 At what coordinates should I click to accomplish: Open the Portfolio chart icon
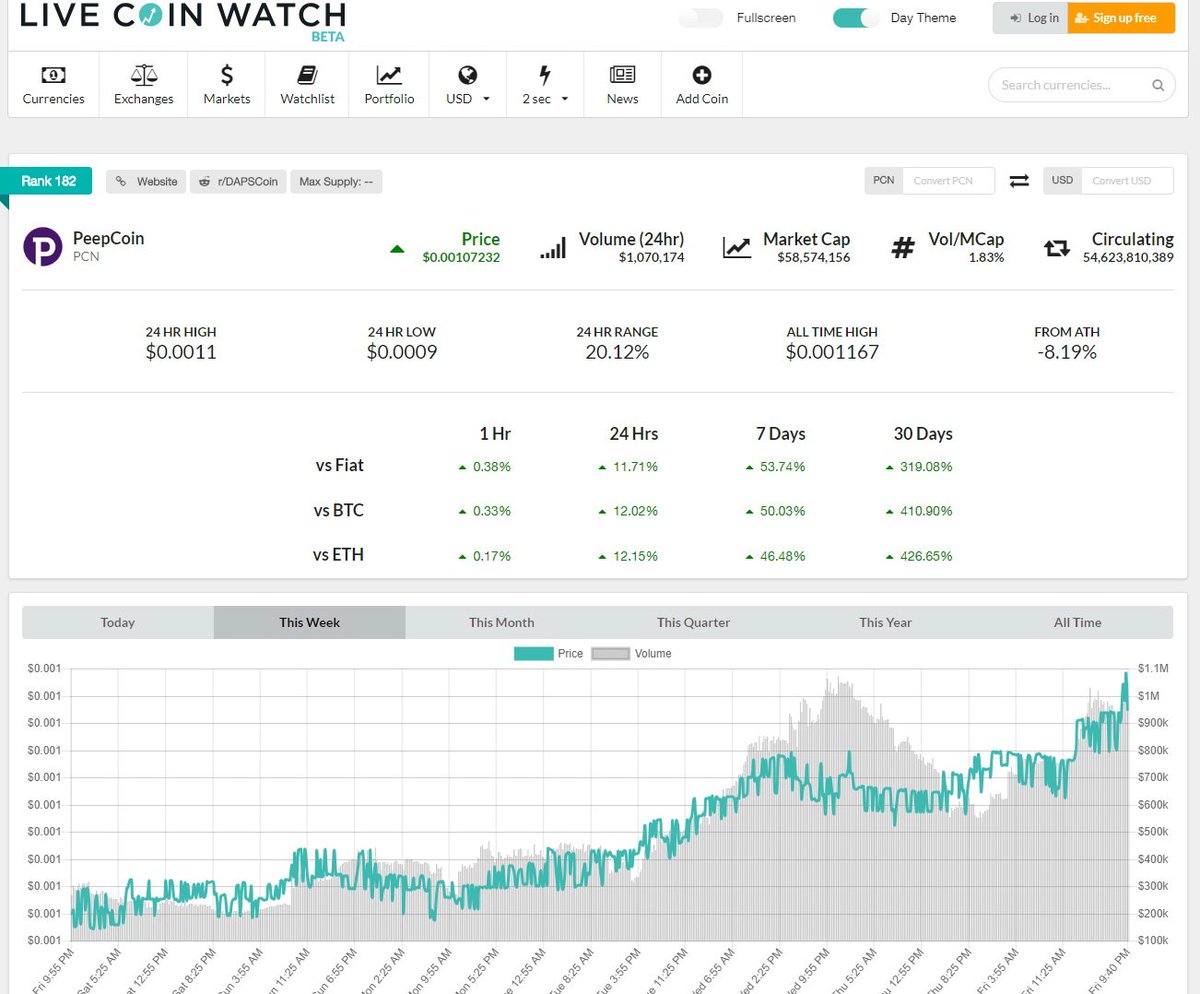click(x=389, y=75)
